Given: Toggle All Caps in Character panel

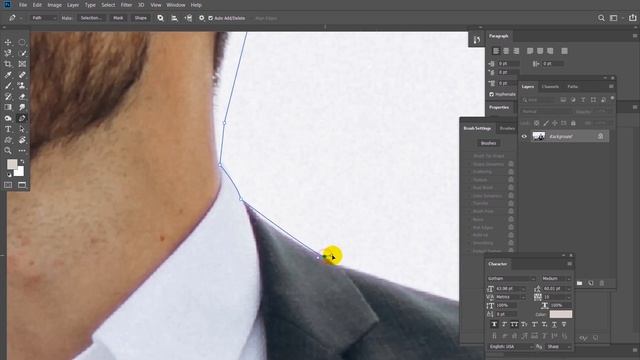Looking at the screenshot, I should (514, 324).
